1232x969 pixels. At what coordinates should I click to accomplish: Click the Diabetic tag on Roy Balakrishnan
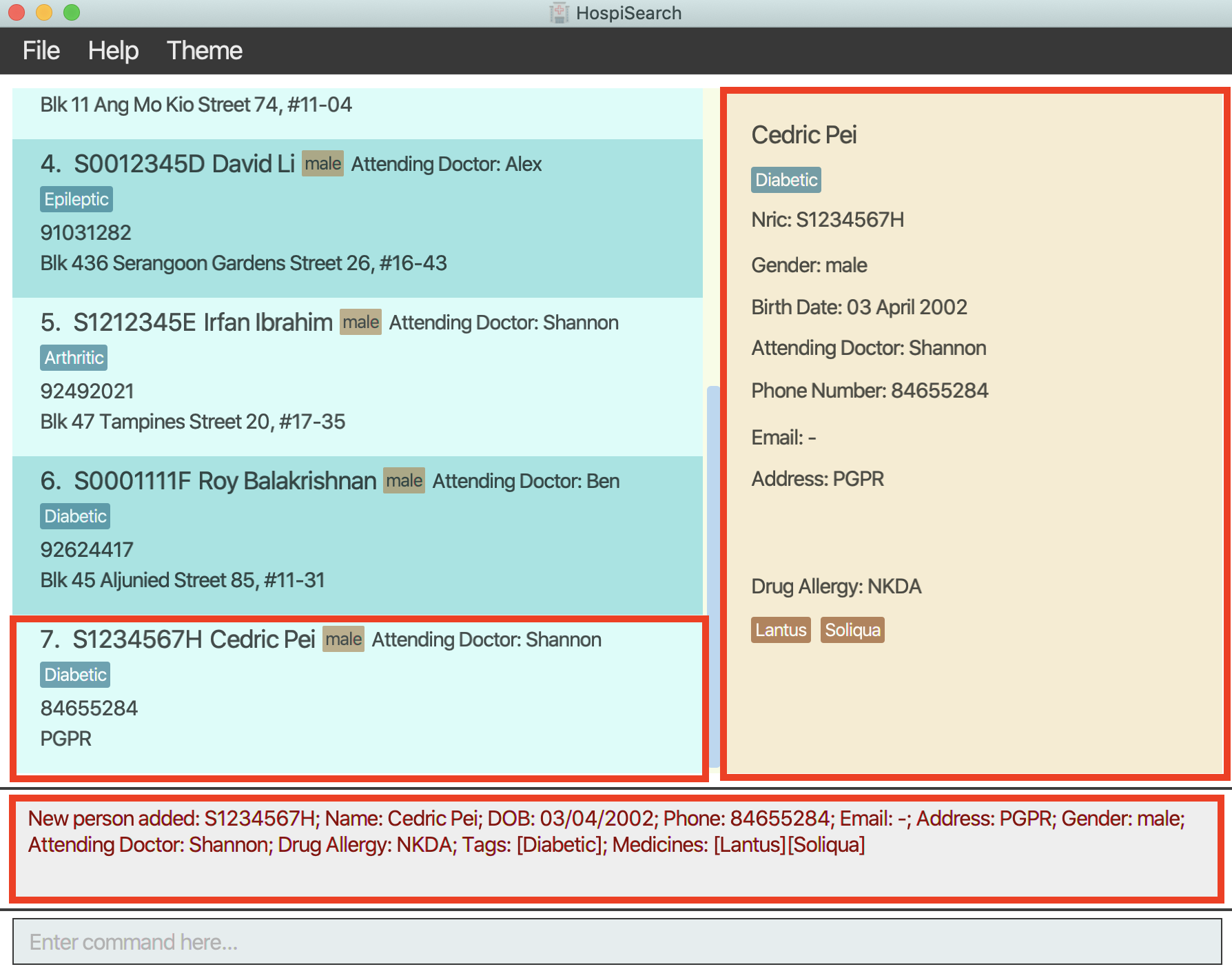(x=75, y=516)
